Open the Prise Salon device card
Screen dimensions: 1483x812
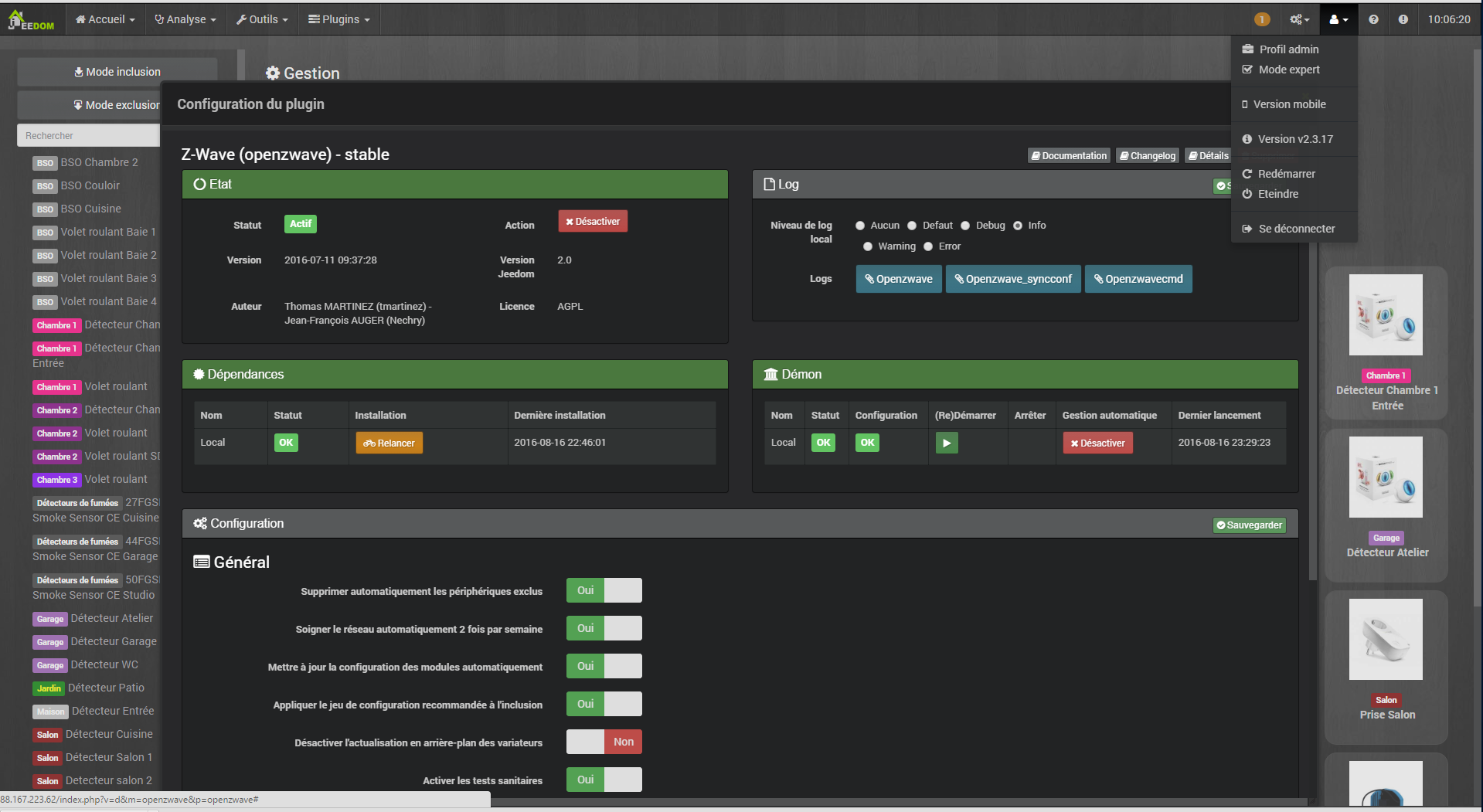click(1386, 668)
